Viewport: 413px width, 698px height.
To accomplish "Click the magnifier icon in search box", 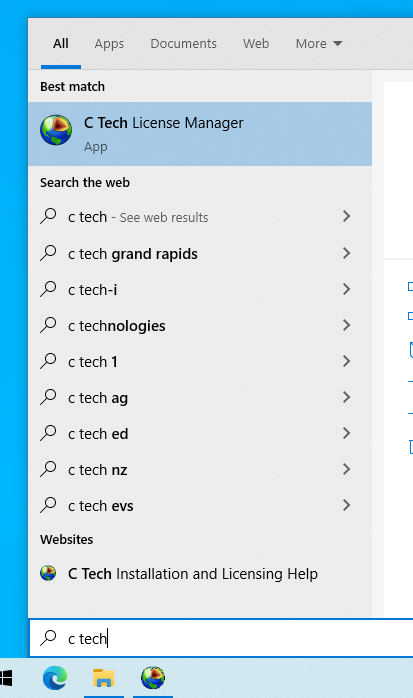I will click(x=48, y=638).
